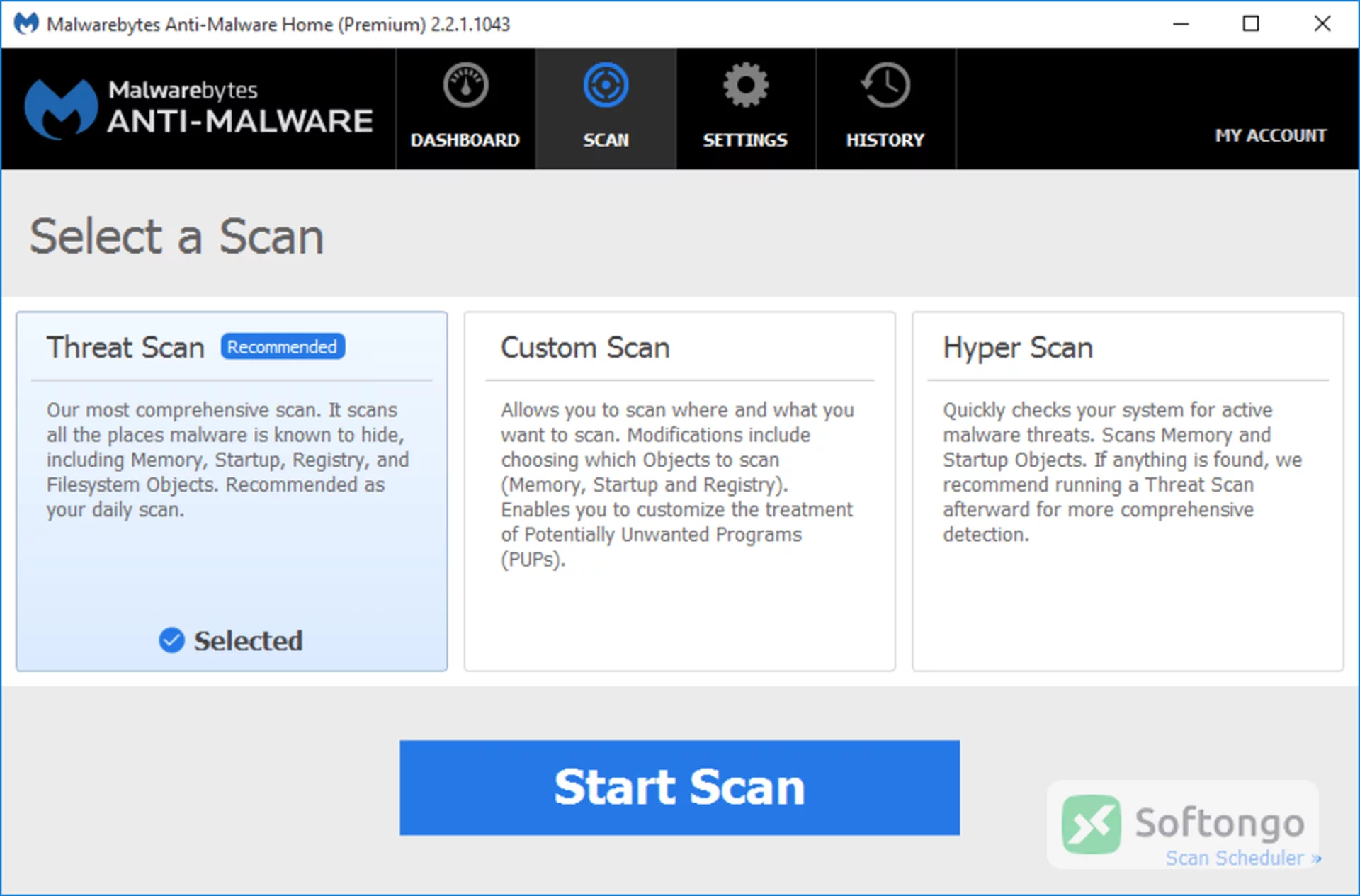The width and height of the screenshot is (1360, 896).
Task: Switch to the SCAN tab label
Action: [606, 140]
